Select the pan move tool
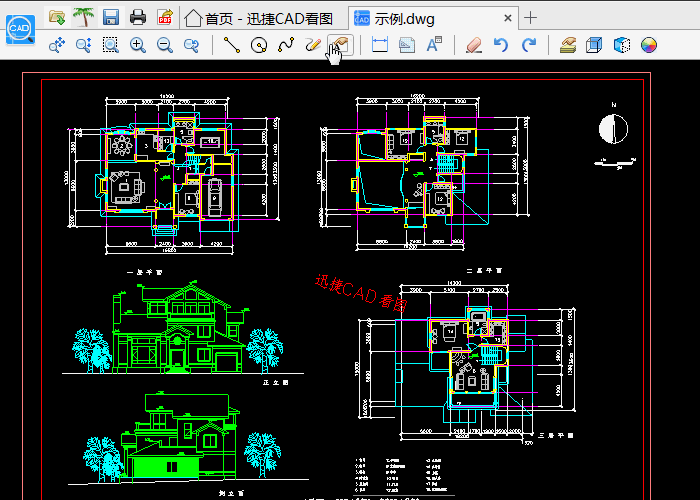 pos(57,45)
